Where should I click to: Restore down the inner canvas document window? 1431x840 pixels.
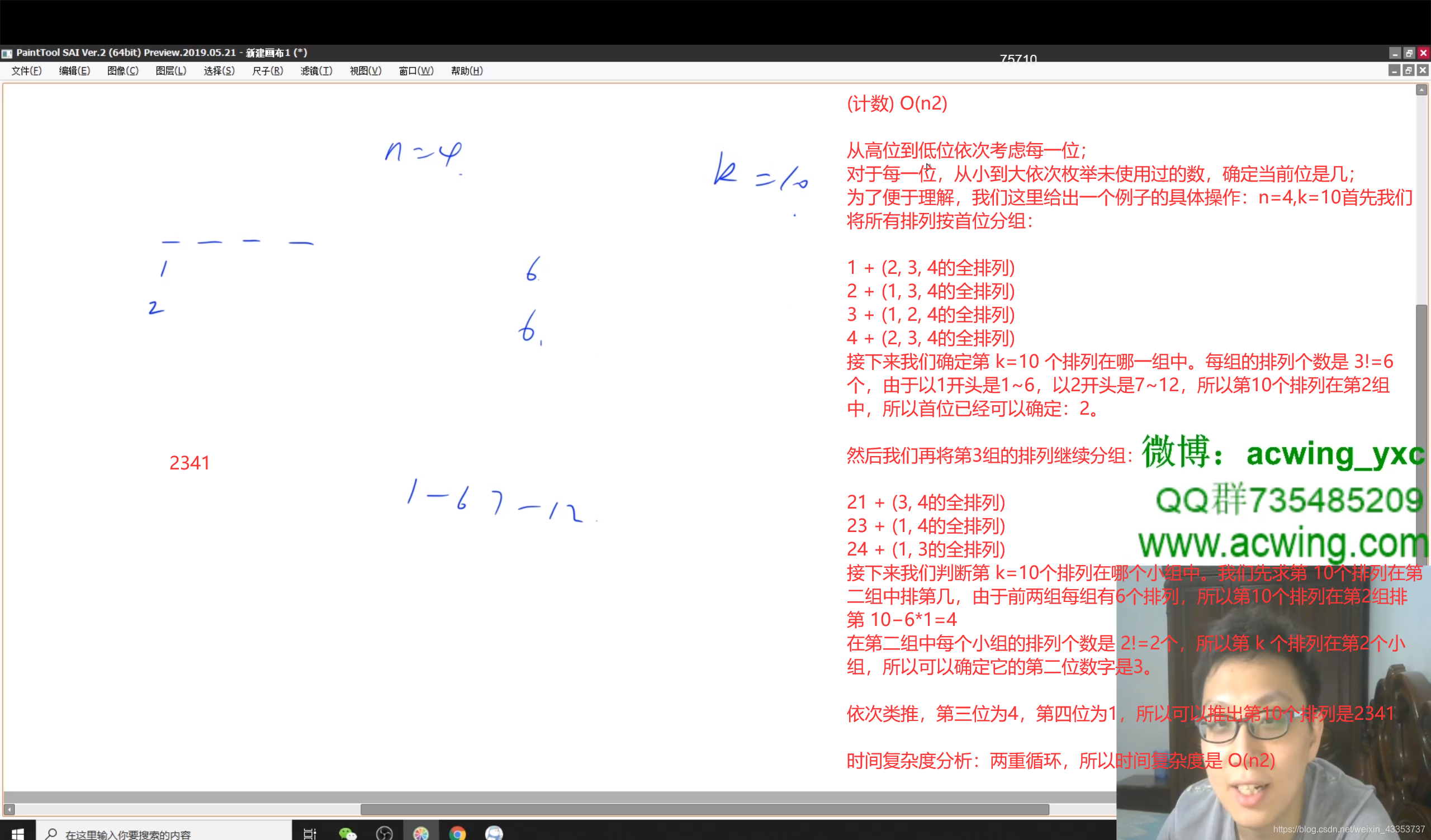coord(1408,70)
